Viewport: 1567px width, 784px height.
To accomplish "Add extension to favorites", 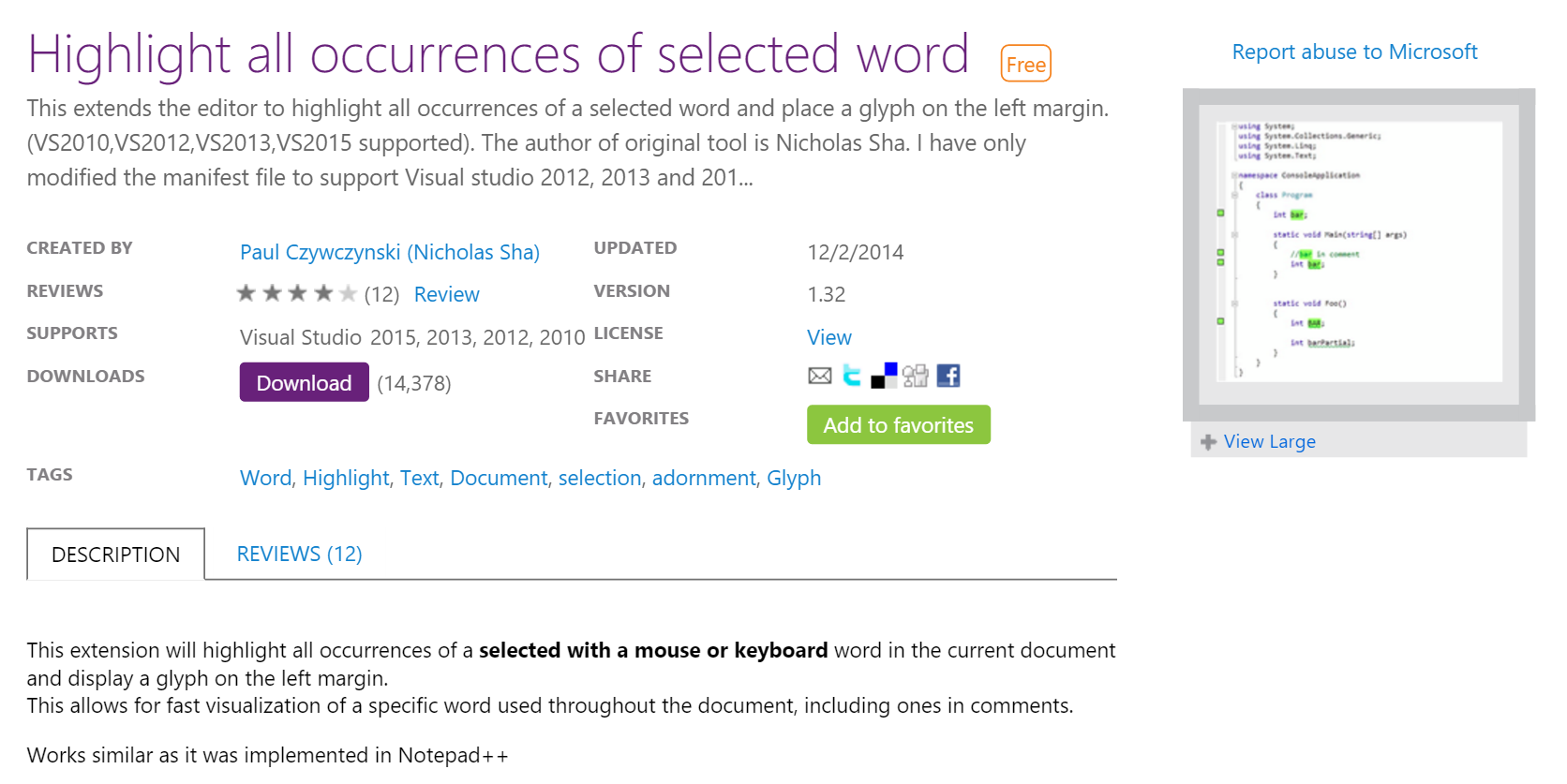I will pos(898,424).
